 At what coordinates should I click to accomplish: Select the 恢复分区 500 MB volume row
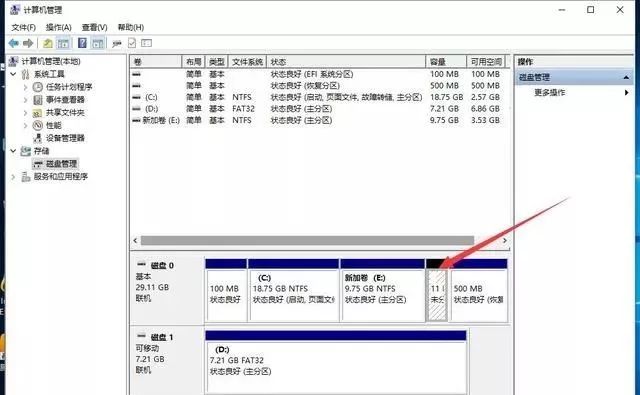(319, 86)
